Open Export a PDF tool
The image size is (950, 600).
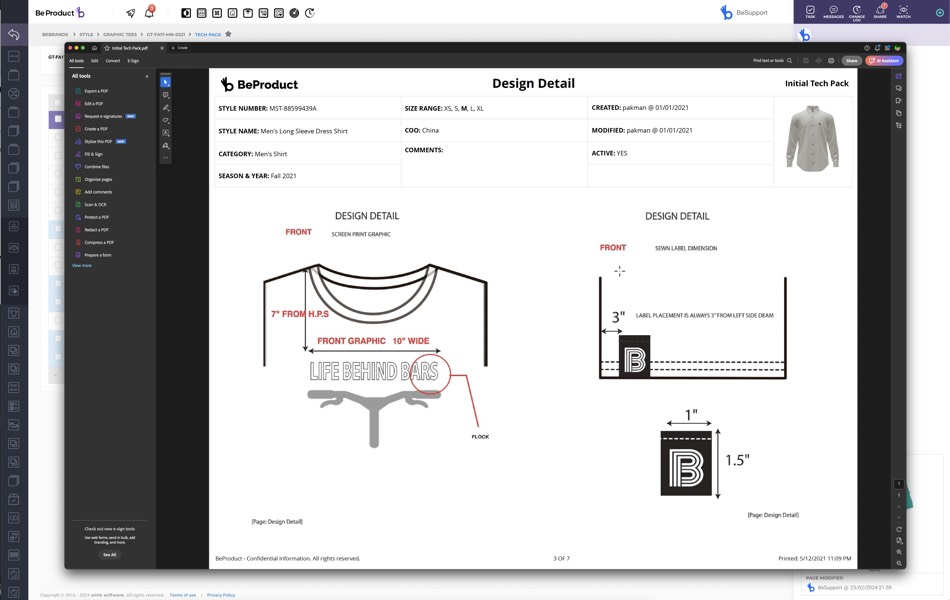point(91,91)
